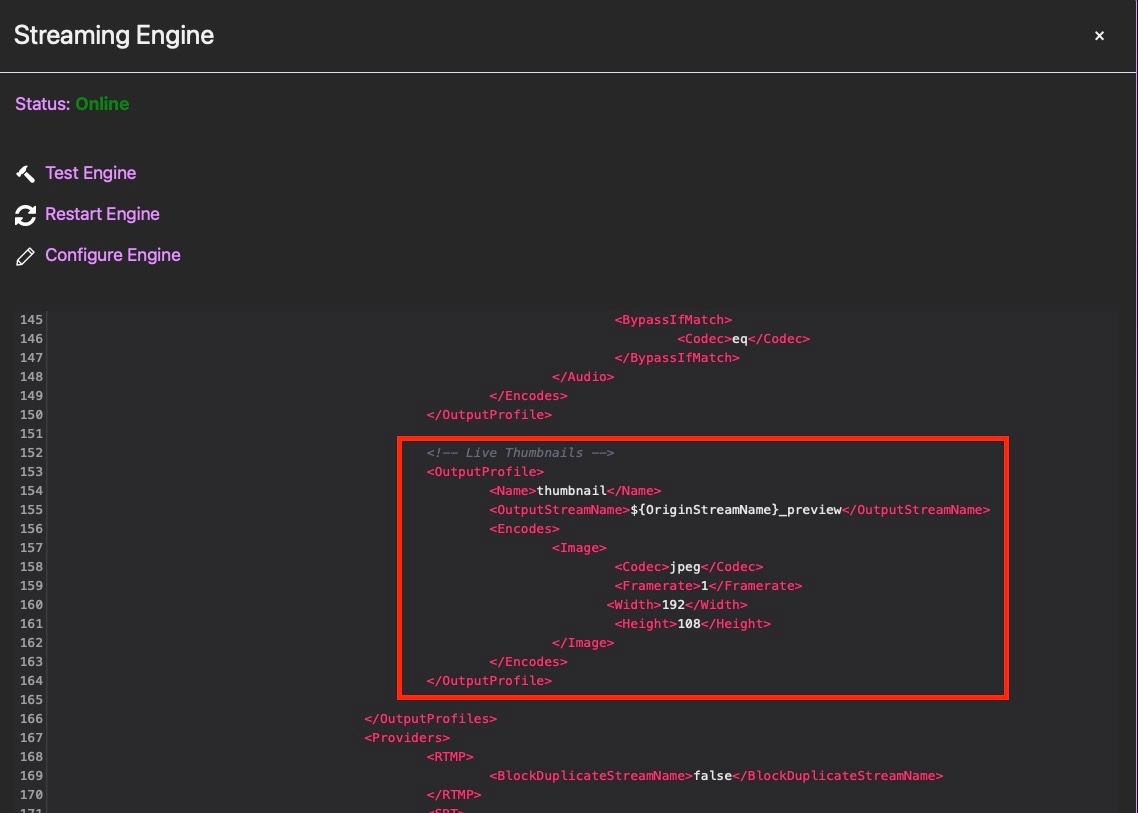Click the ${OriginStreamName}_preview output stream name
This screenshot has height=813, width=1138.
tap(736, 510)
